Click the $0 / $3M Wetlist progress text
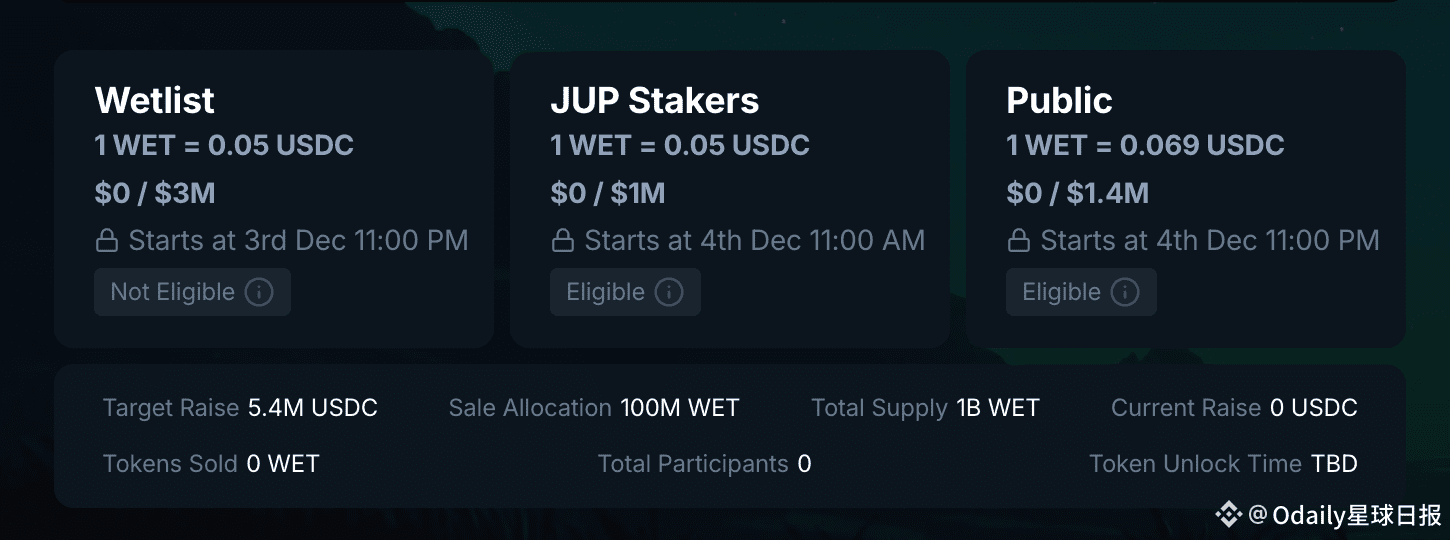This screenshot has width=1450, height=540. click(155, 193)
